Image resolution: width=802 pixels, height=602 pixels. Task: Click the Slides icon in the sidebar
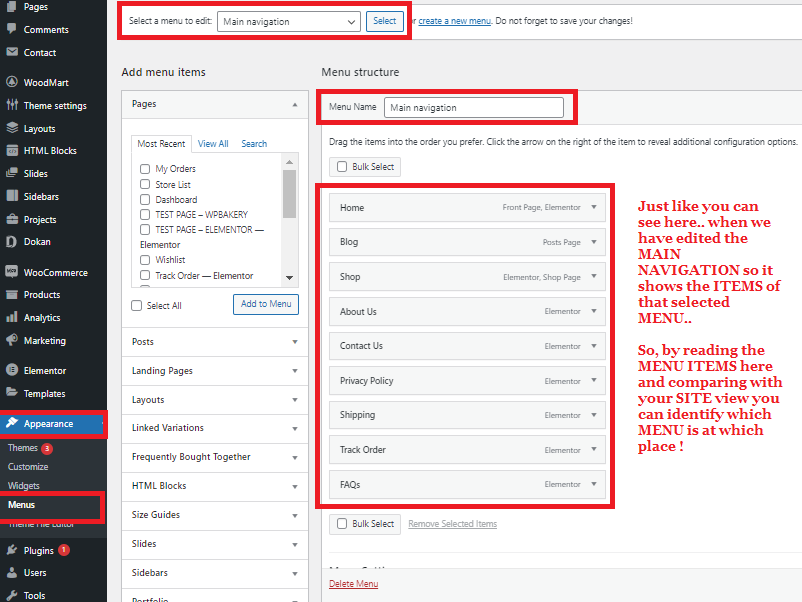click(x=12, y=173)
